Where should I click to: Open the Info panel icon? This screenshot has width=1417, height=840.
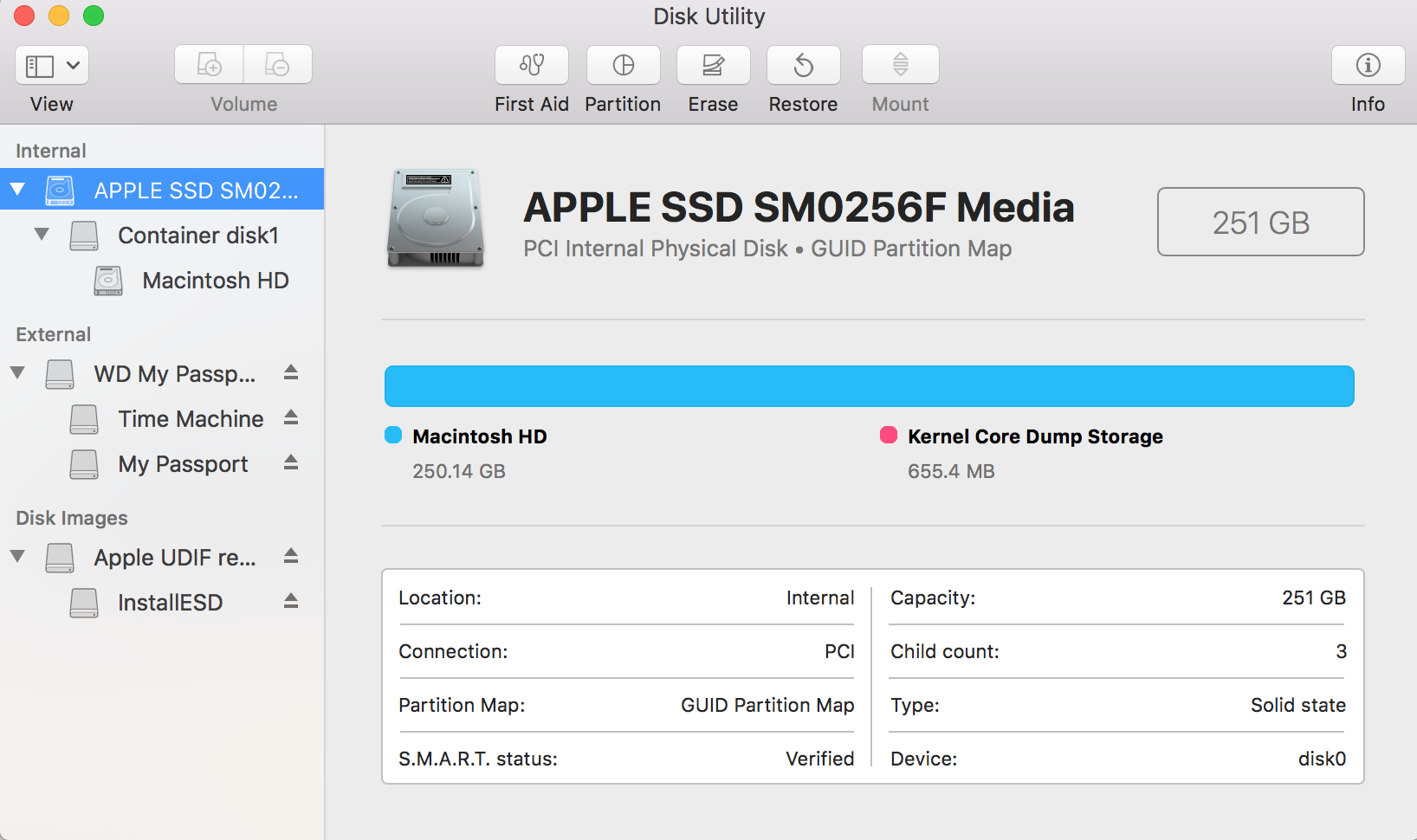(1368, 65)
